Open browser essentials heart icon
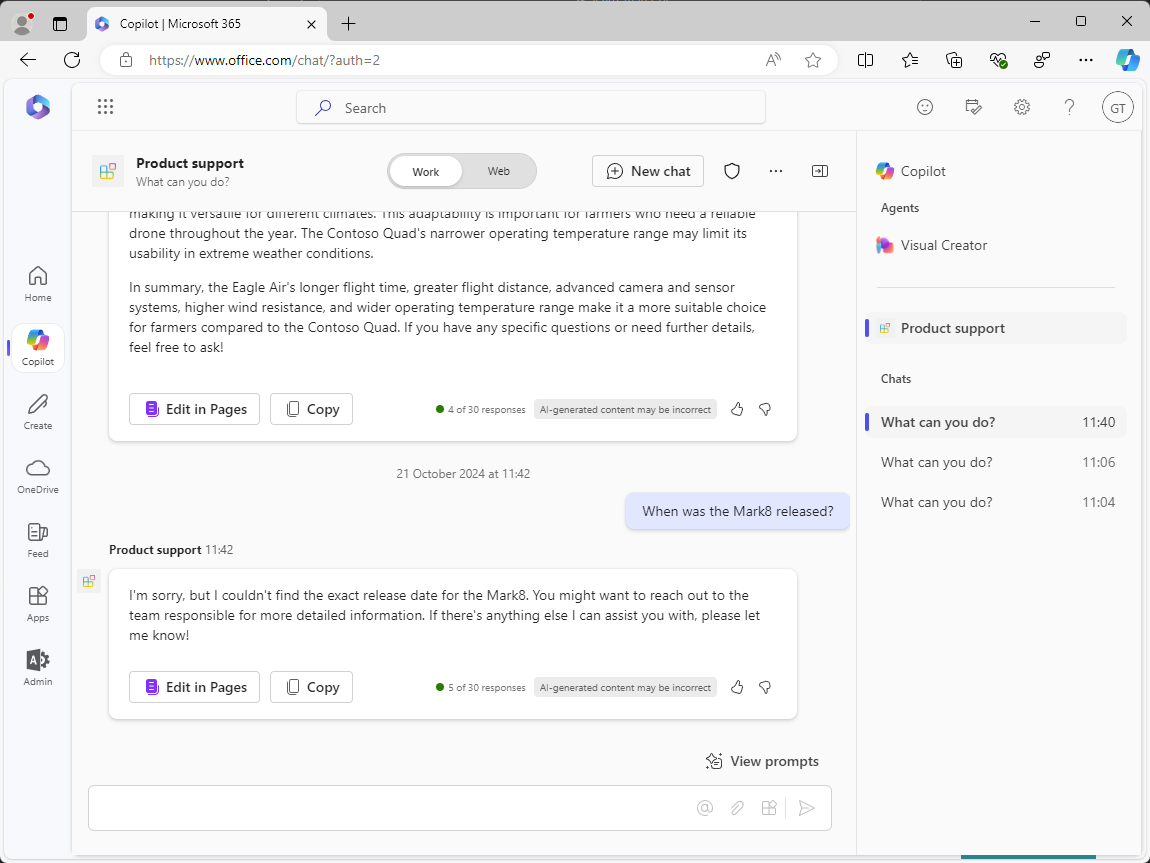The image size is (1150, 863). click(997, 60)
